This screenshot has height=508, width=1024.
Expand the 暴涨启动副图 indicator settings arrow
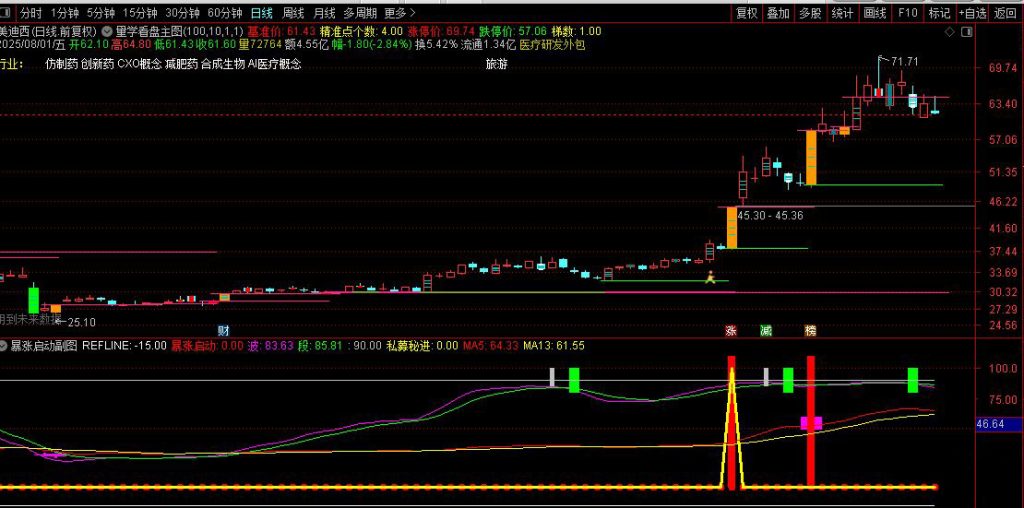pyautogui.click(x=3, y=345)
